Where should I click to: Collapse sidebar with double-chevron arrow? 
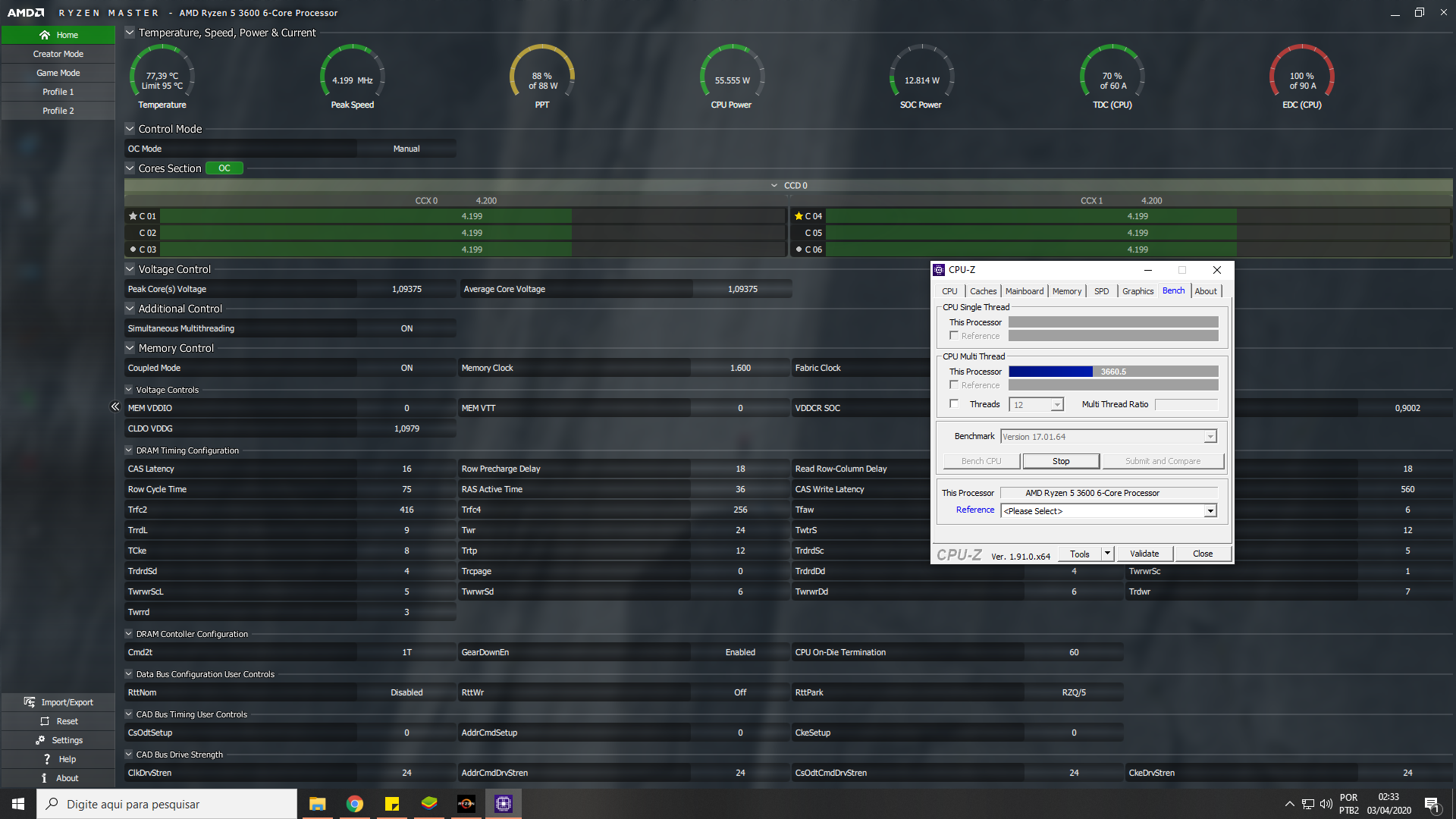coord(115,406)
